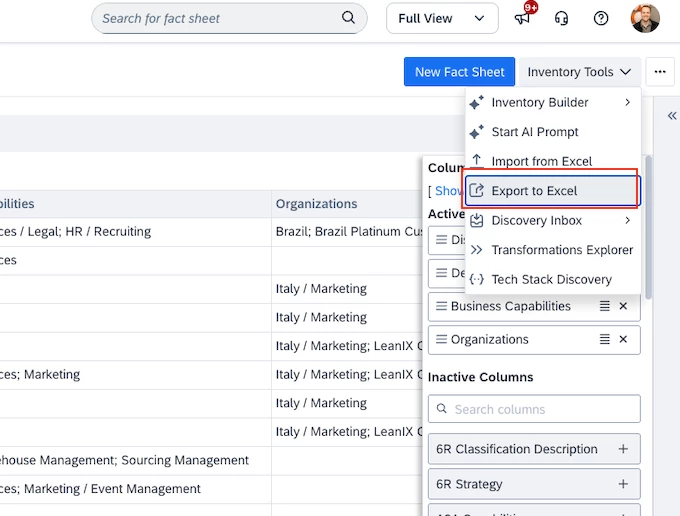Remove the Business Capabilities column

[623, 306]
